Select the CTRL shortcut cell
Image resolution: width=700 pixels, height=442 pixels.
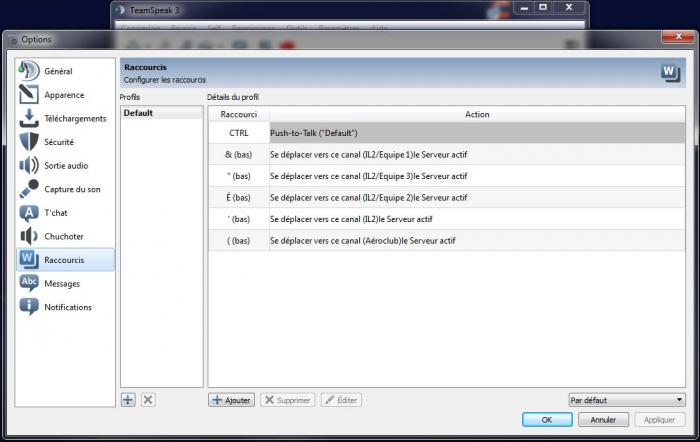tap(239, 133)
